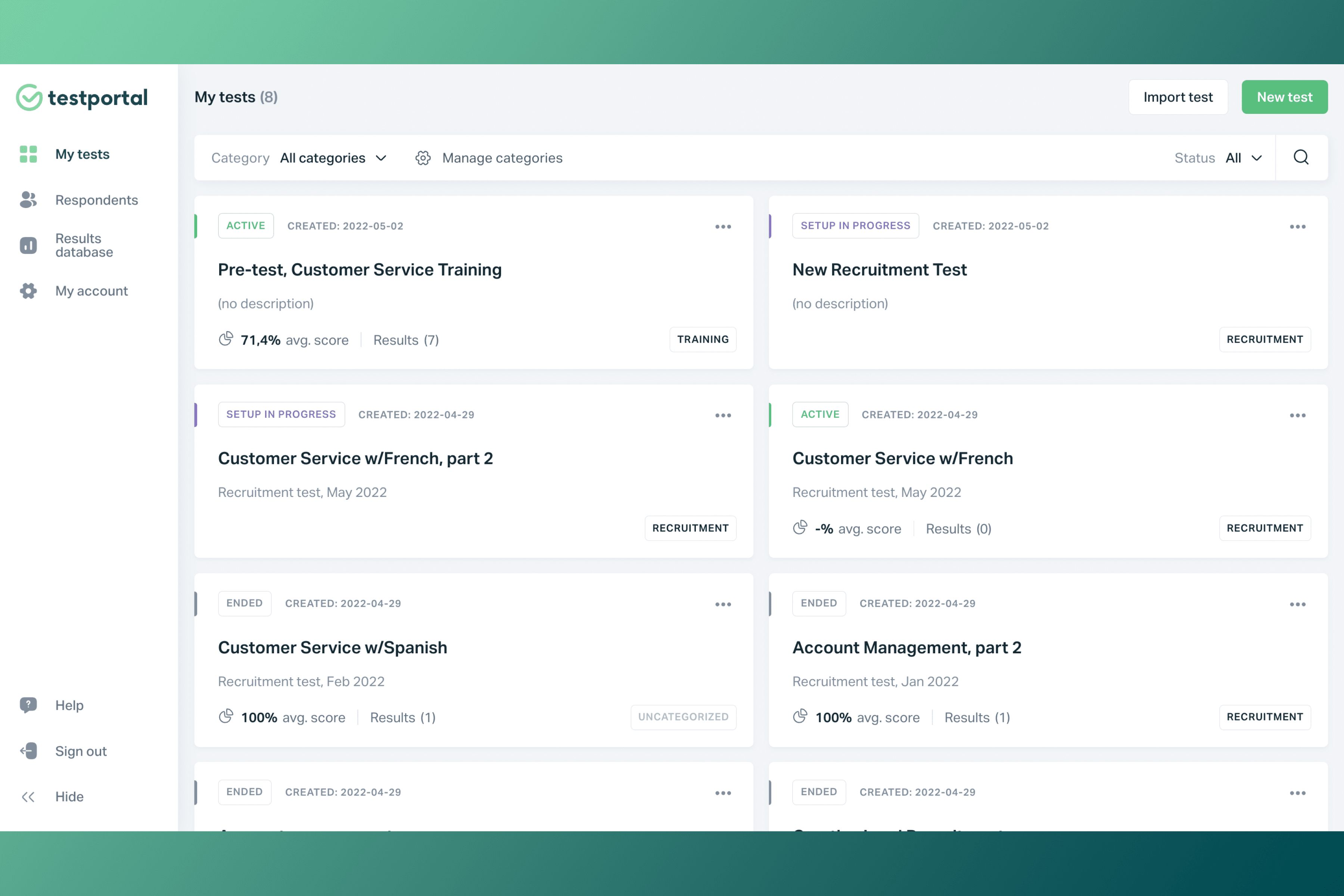Click the UNCATEGORIZED tag on Spanish test card
The image size is (1344, 896).
click(x=684, y=717)
